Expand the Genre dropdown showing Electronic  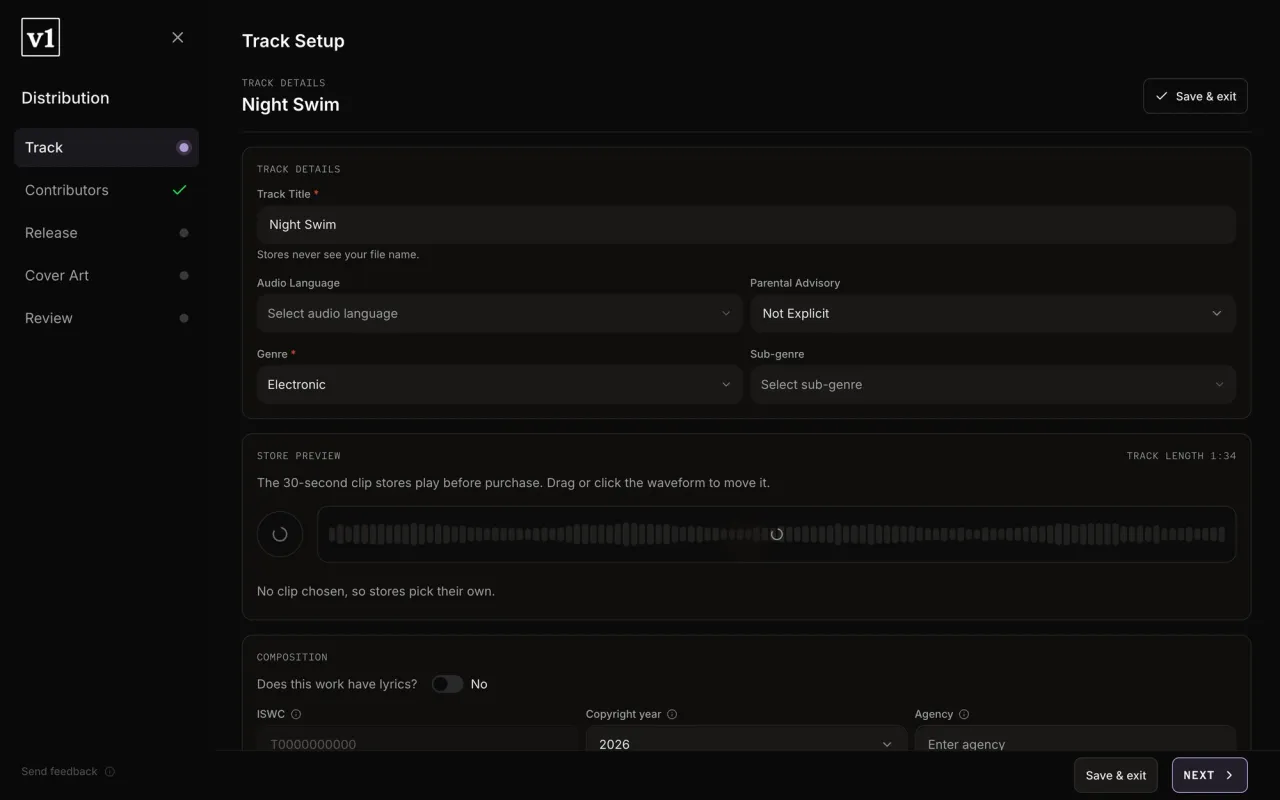[x=499, y=384]
